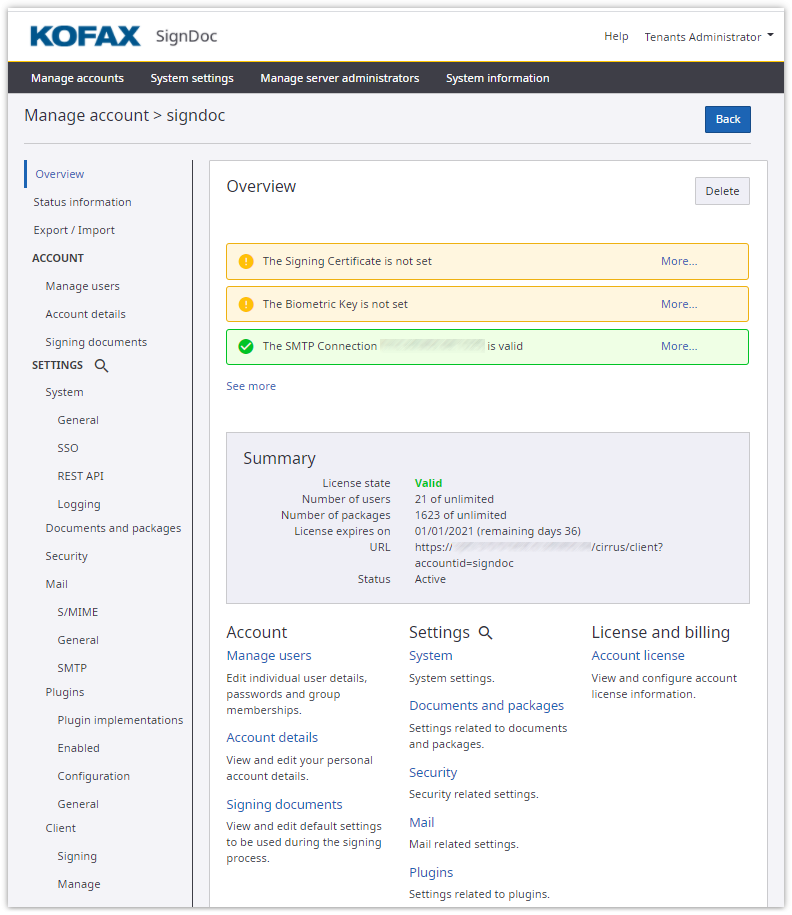Select REST API in sidebar settings
Viewport: 792px width, 915px height.
[80, 476]
